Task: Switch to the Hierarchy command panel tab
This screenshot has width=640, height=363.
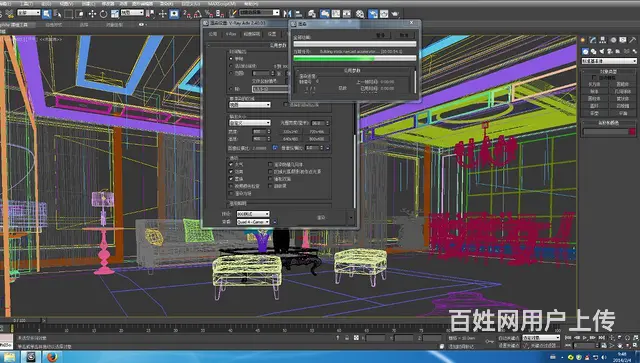Action: (603, 40)
